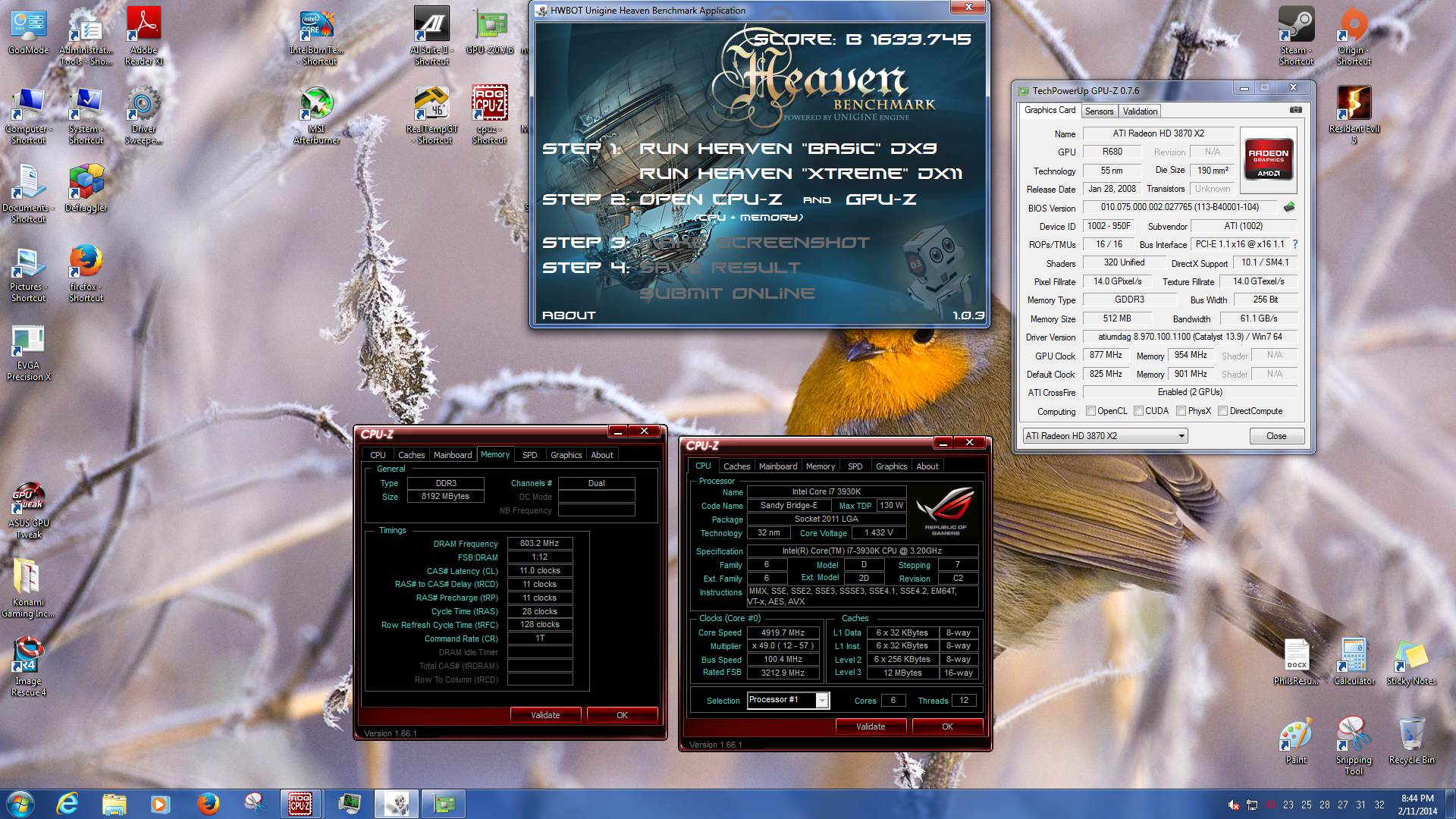Click Run Heaven Basic DX9 step

tap(787, 149)
